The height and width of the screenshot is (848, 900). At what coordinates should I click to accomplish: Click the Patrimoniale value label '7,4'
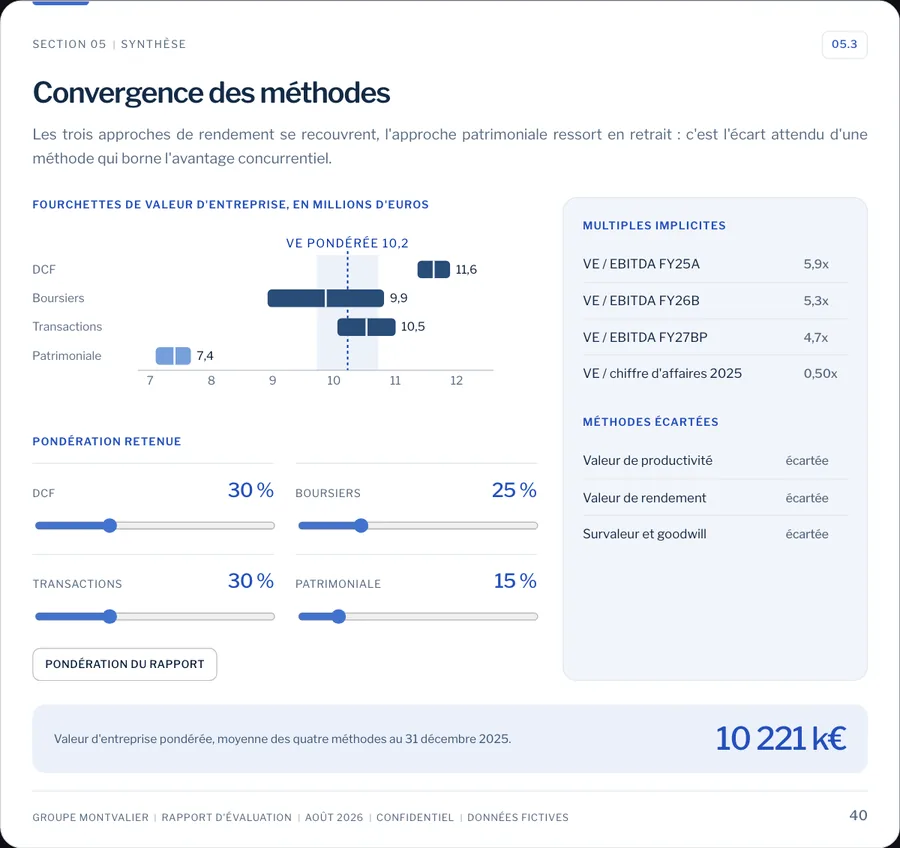coord(205,356)
